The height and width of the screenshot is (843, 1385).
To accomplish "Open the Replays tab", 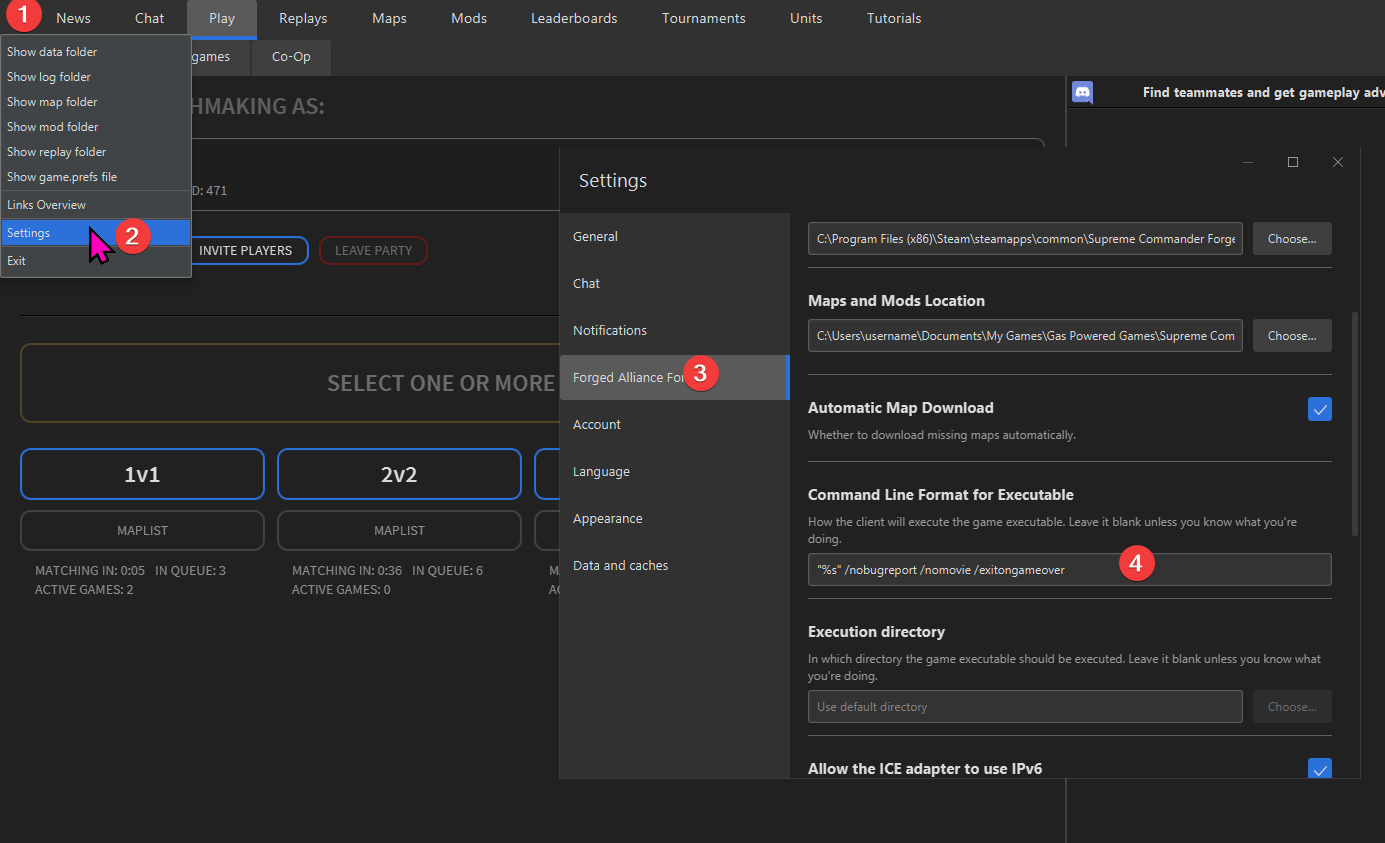I will pyautogui.click(x=303, y=18).
